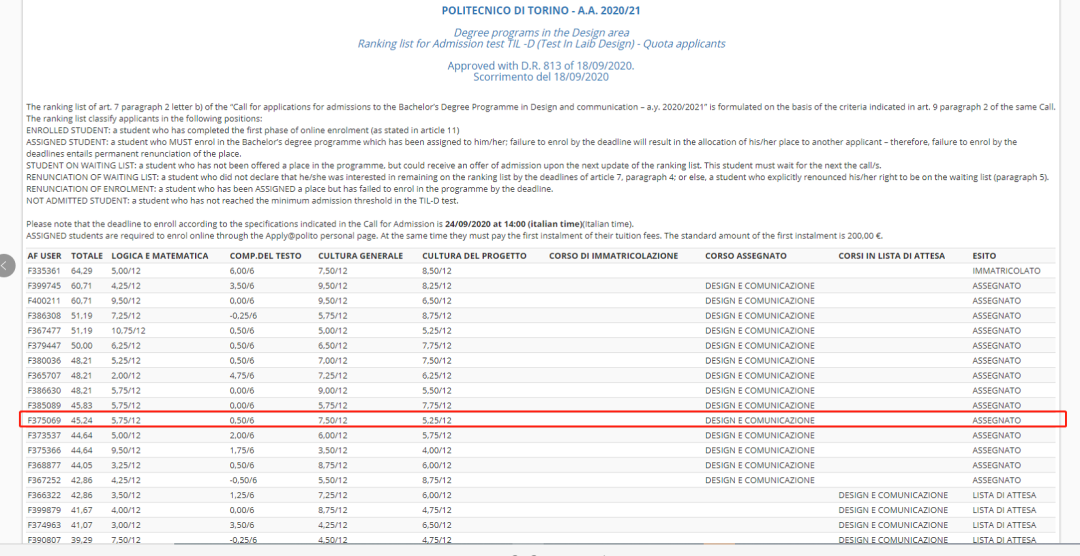Image resolution: width=1080 pixels, height=556 pixels.
Task: Click the TOTALE column header
Action: 87,256
